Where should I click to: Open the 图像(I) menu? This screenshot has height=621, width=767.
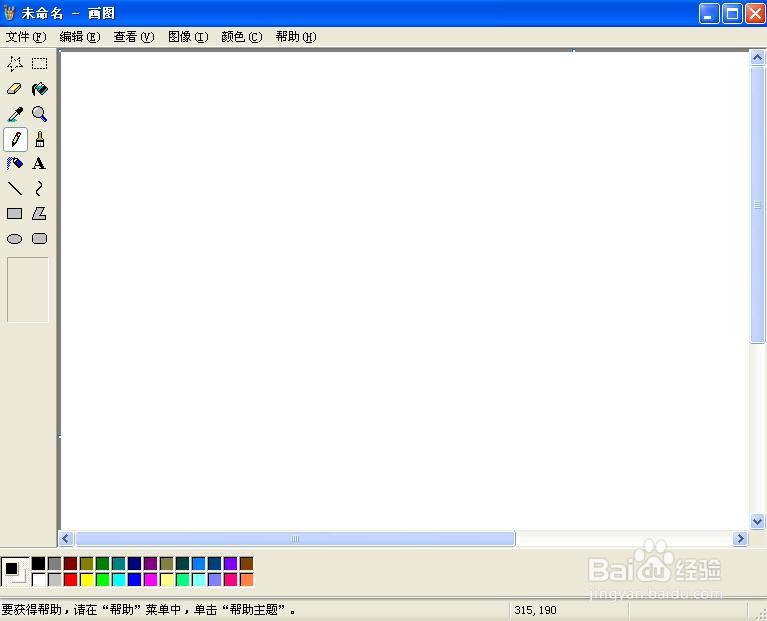(x=188, y=37)
